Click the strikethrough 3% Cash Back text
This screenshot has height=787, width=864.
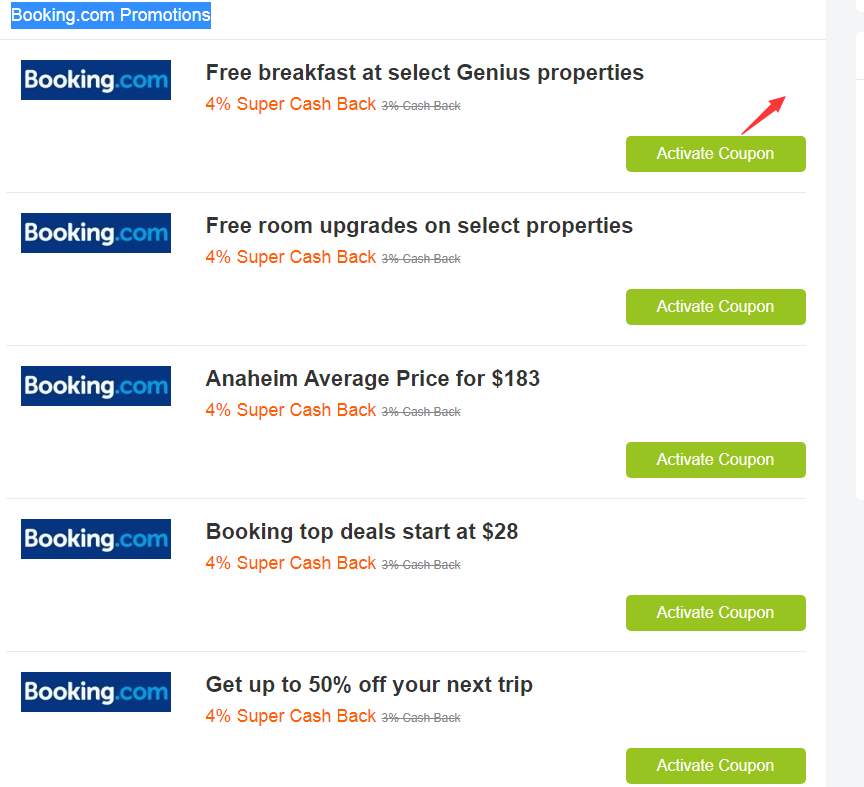pyautogui.click(x=421, y=104)
